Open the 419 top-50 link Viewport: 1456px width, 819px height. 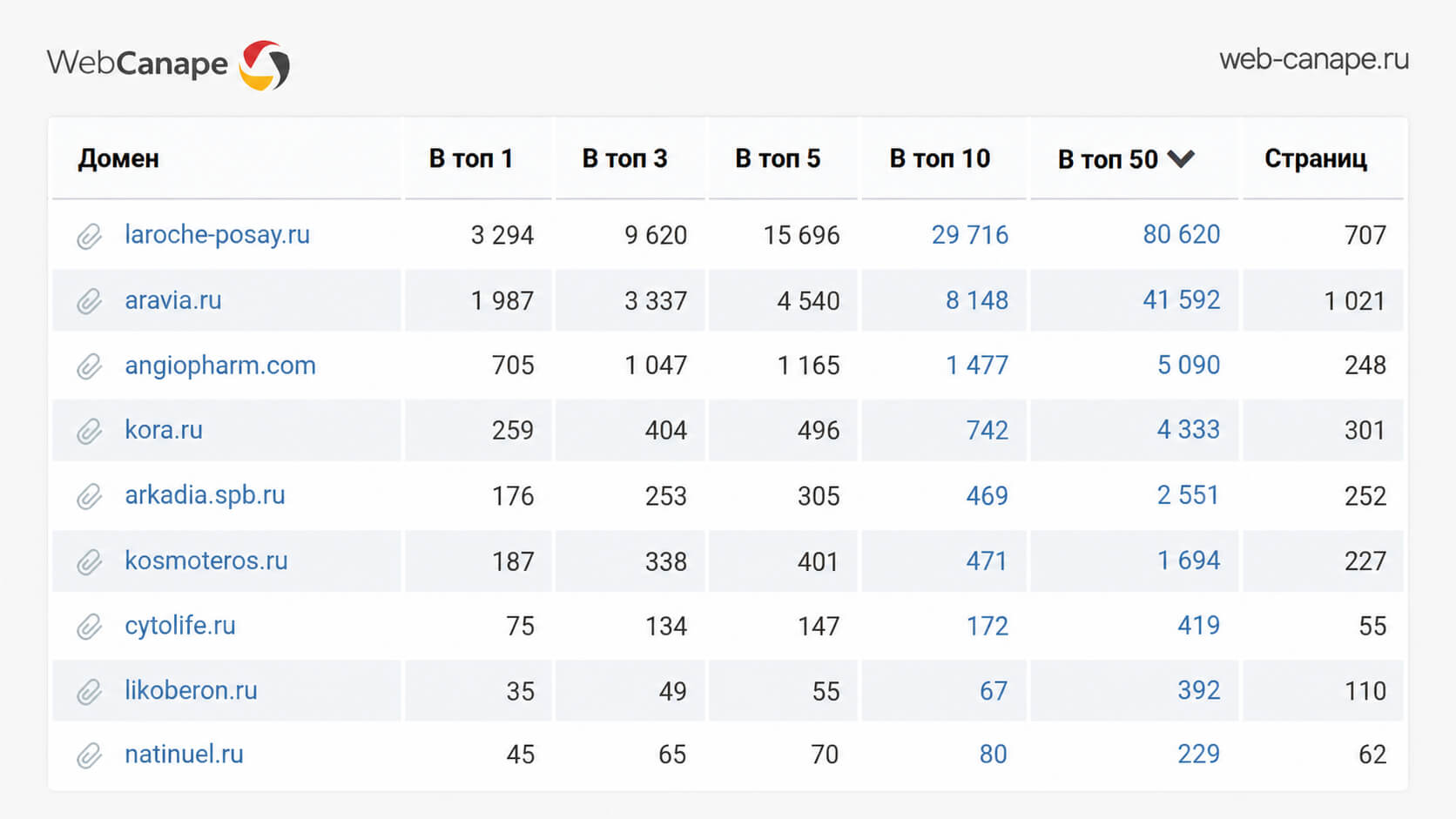pos(1198,626)
